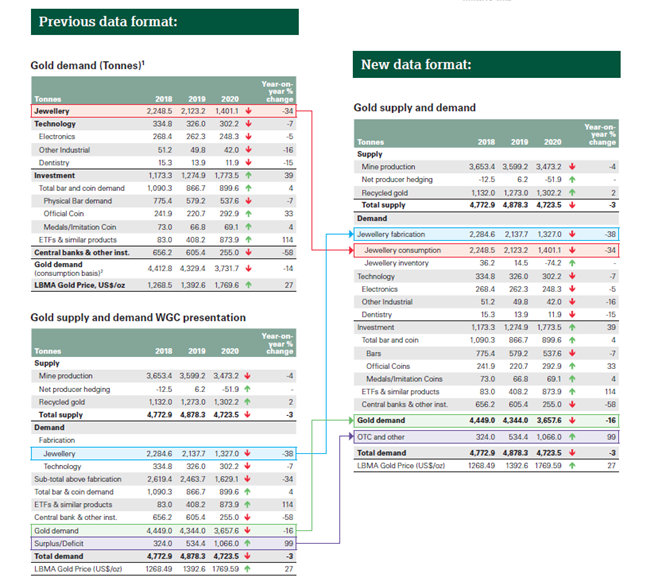Click the green up arrow in the Investment row of Gold demand table
Image resolution: width=654 pixels, height=585 pixels.
click(x=249, y=175)
